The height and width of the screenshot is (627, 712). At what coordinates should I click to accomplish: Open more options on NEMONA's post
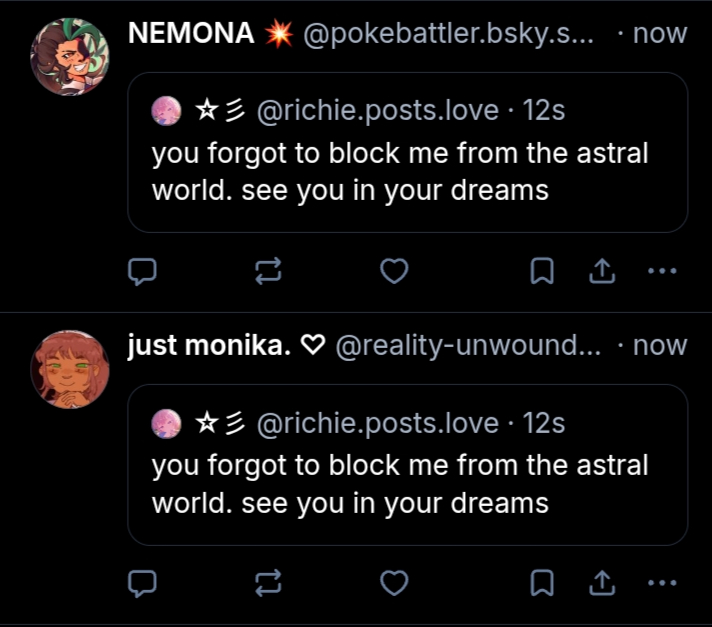click(662, 270)
